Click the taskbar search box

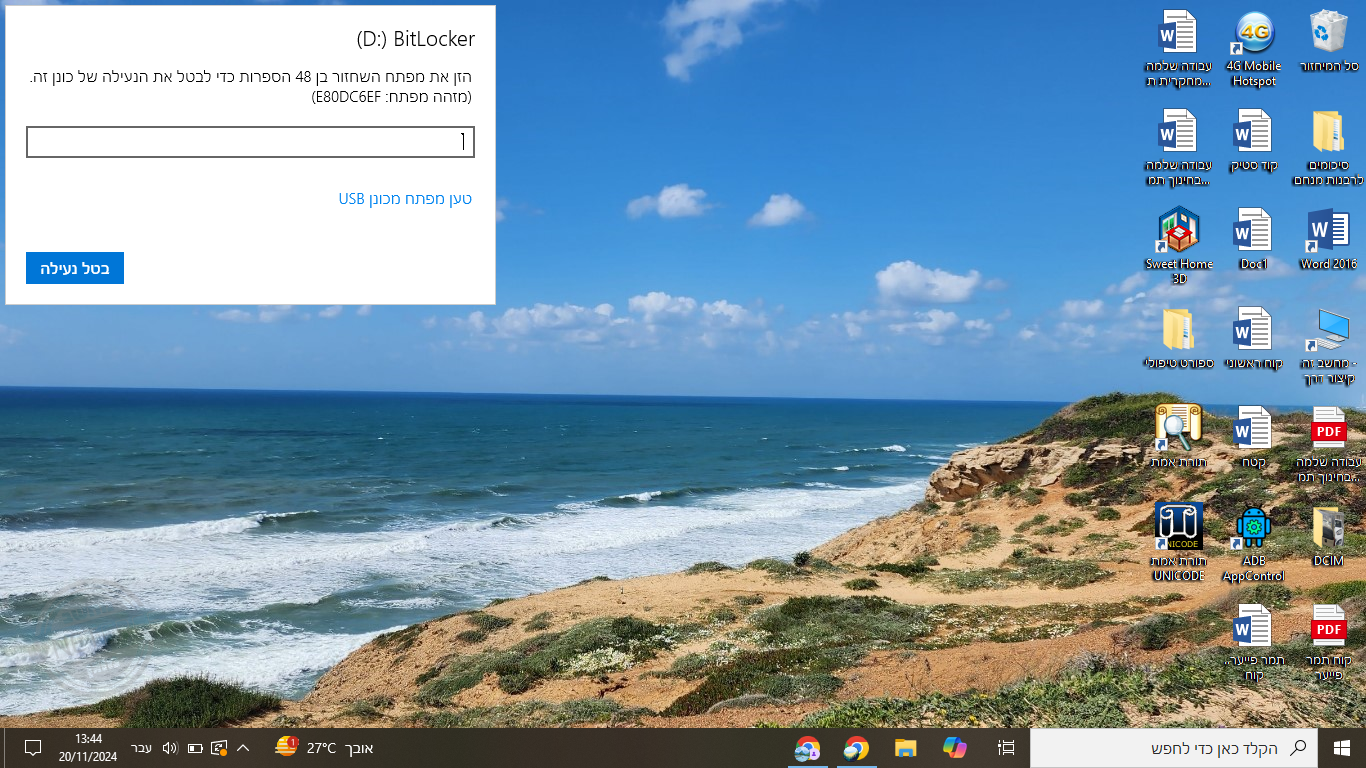pyautogui.click(x=1174, y=748)
